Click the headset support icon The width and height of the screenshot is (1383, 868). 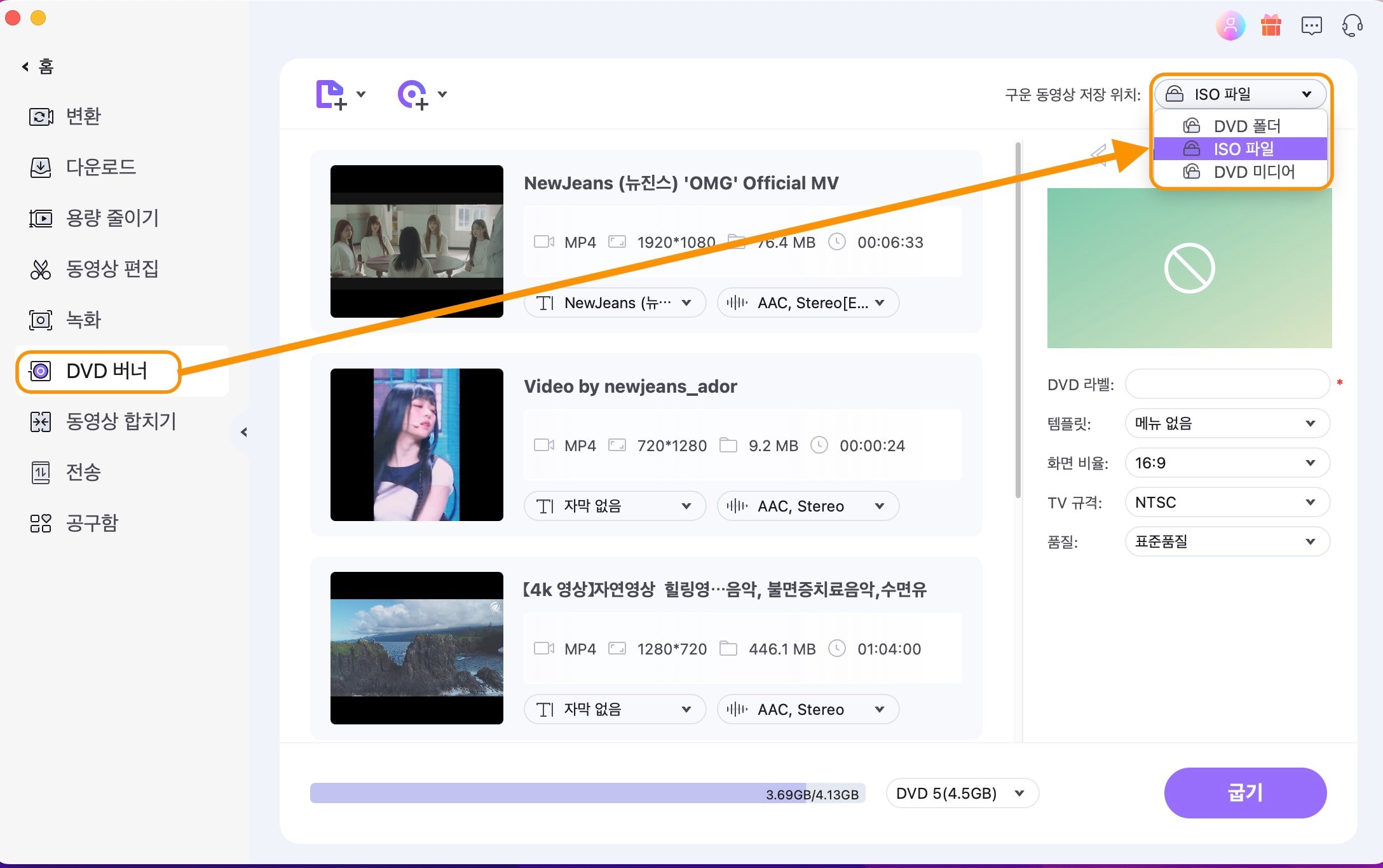(x=1352, y=26)
